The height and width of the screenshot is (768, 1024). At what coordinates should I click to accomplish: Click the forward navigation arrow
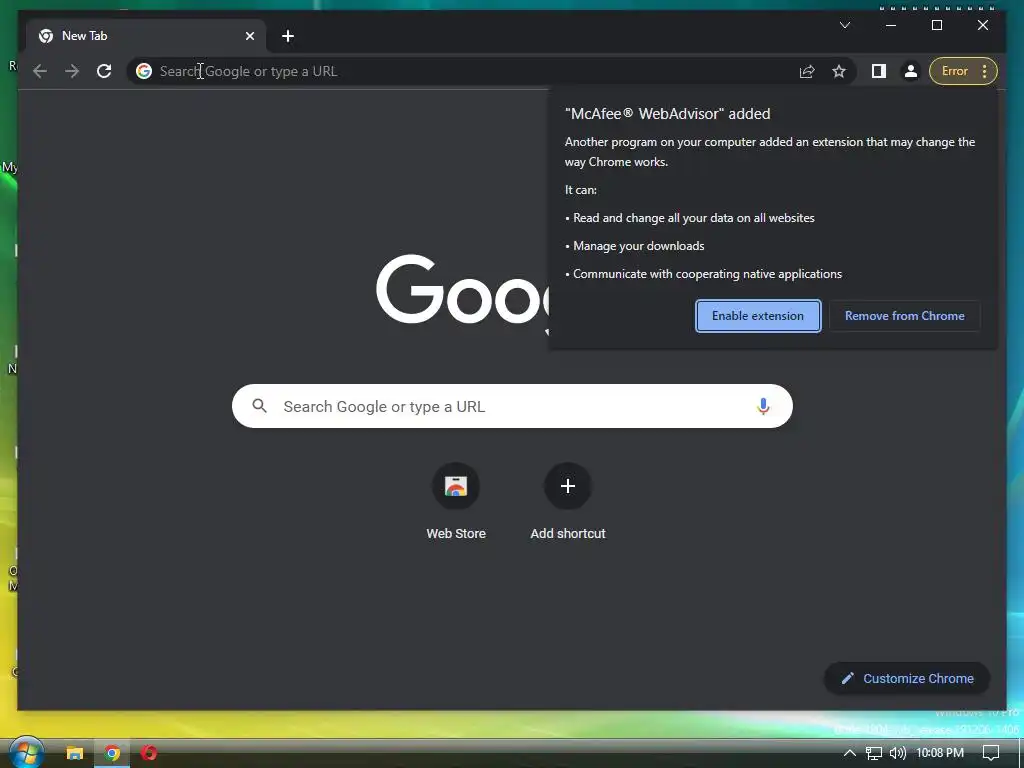click(72, 71)
